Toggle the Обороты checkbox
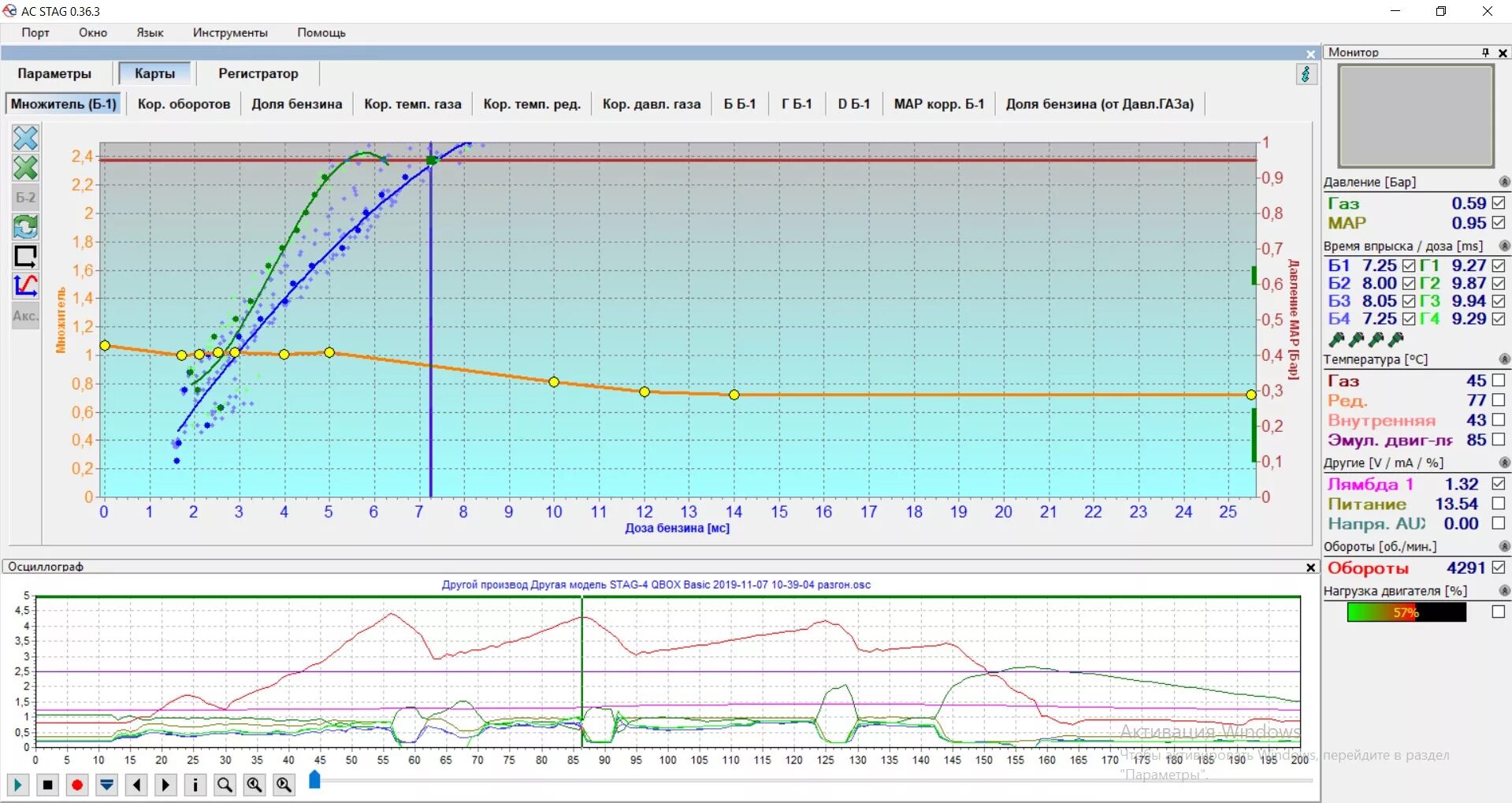The height and width of the screenshot is (803, 1512). (1499, 567)
